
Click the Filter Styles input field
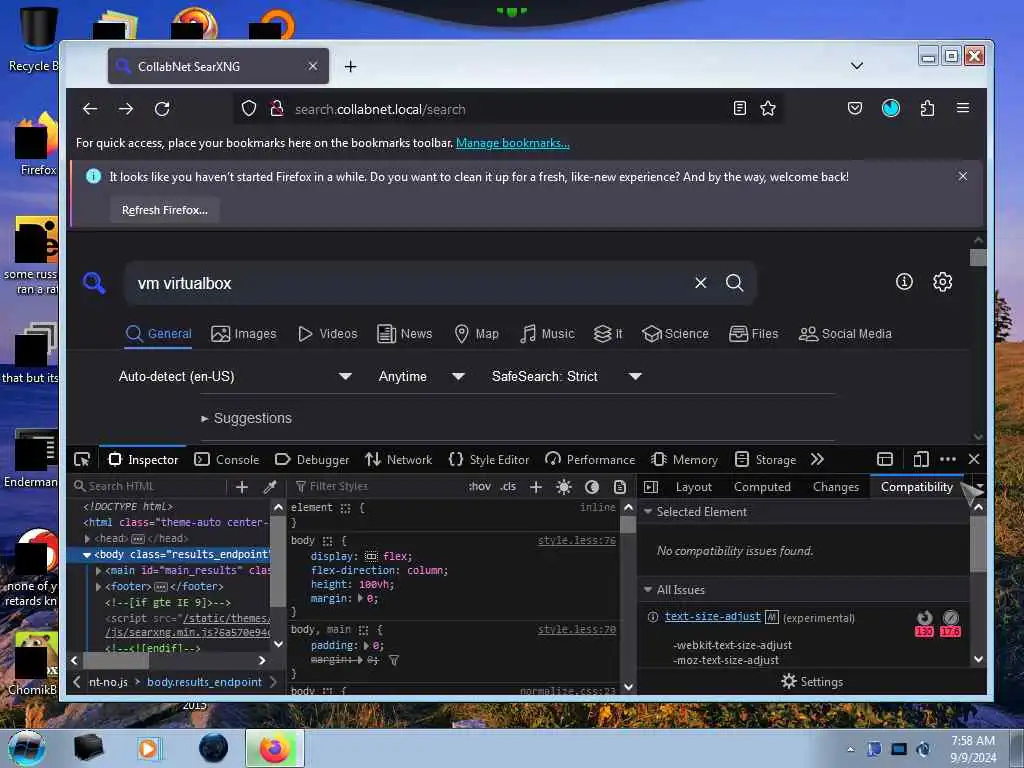click(x=376, y=487)
